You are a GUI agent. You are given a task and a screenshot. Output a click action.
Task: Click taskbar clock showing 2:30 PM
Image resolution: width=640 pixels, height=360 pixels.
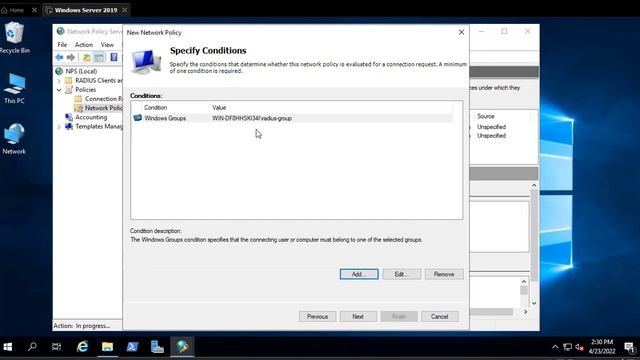point(602,347)
